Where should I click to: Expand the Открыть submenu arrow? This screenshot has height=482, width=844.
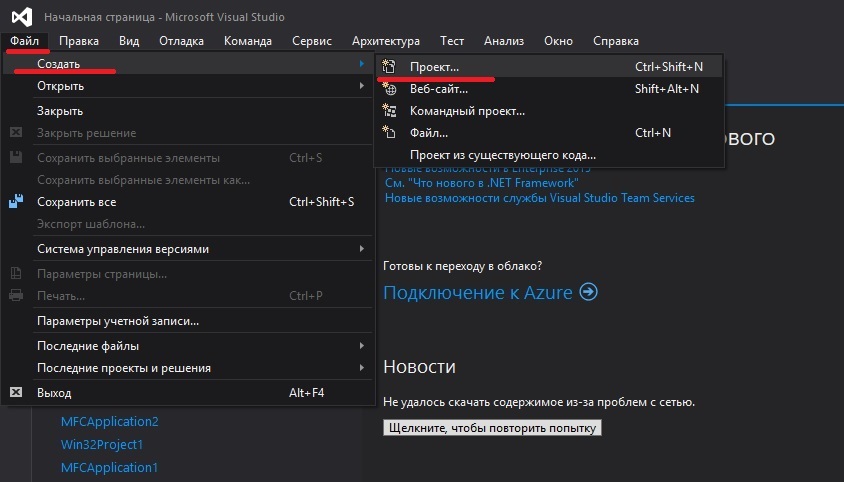pyautogui.click(x=362, y=86)
